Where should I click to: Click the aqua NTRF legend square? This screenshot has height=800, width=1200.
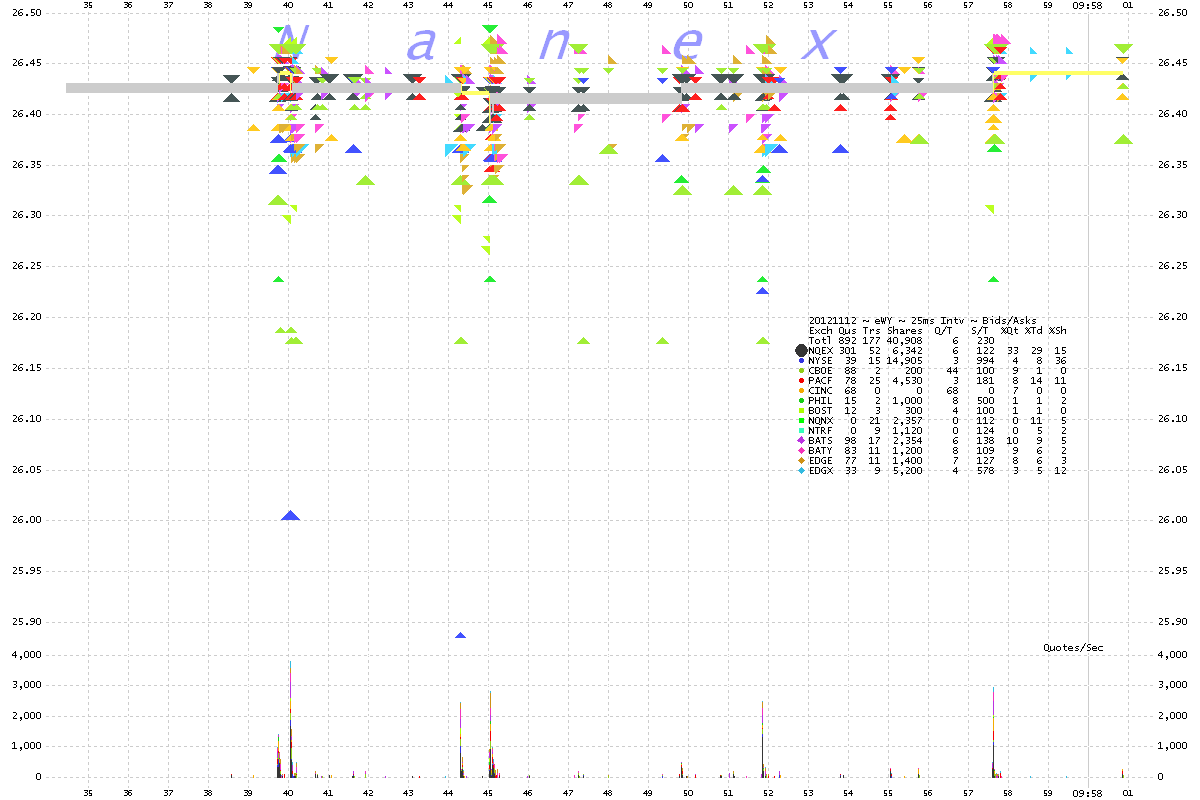pyautogui.click(x=802, y=430)
